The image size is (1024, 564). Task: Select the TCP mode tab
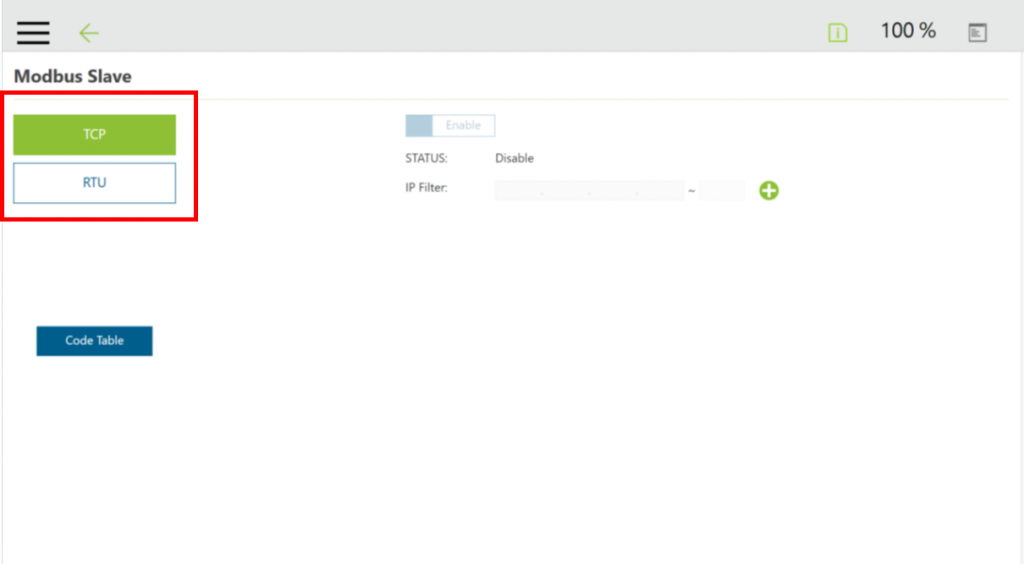[x=94, y=135]
